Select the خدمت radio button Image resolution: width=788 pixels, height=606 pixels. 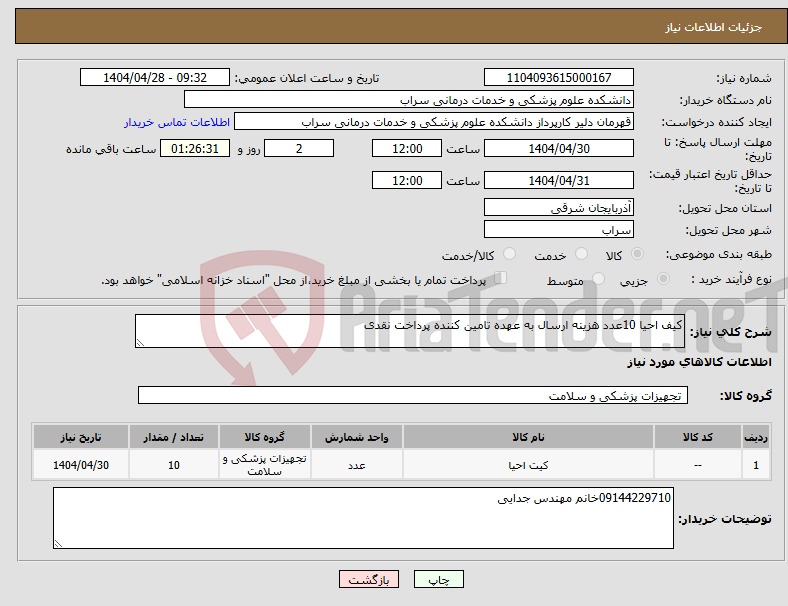(x=581, y=254)
